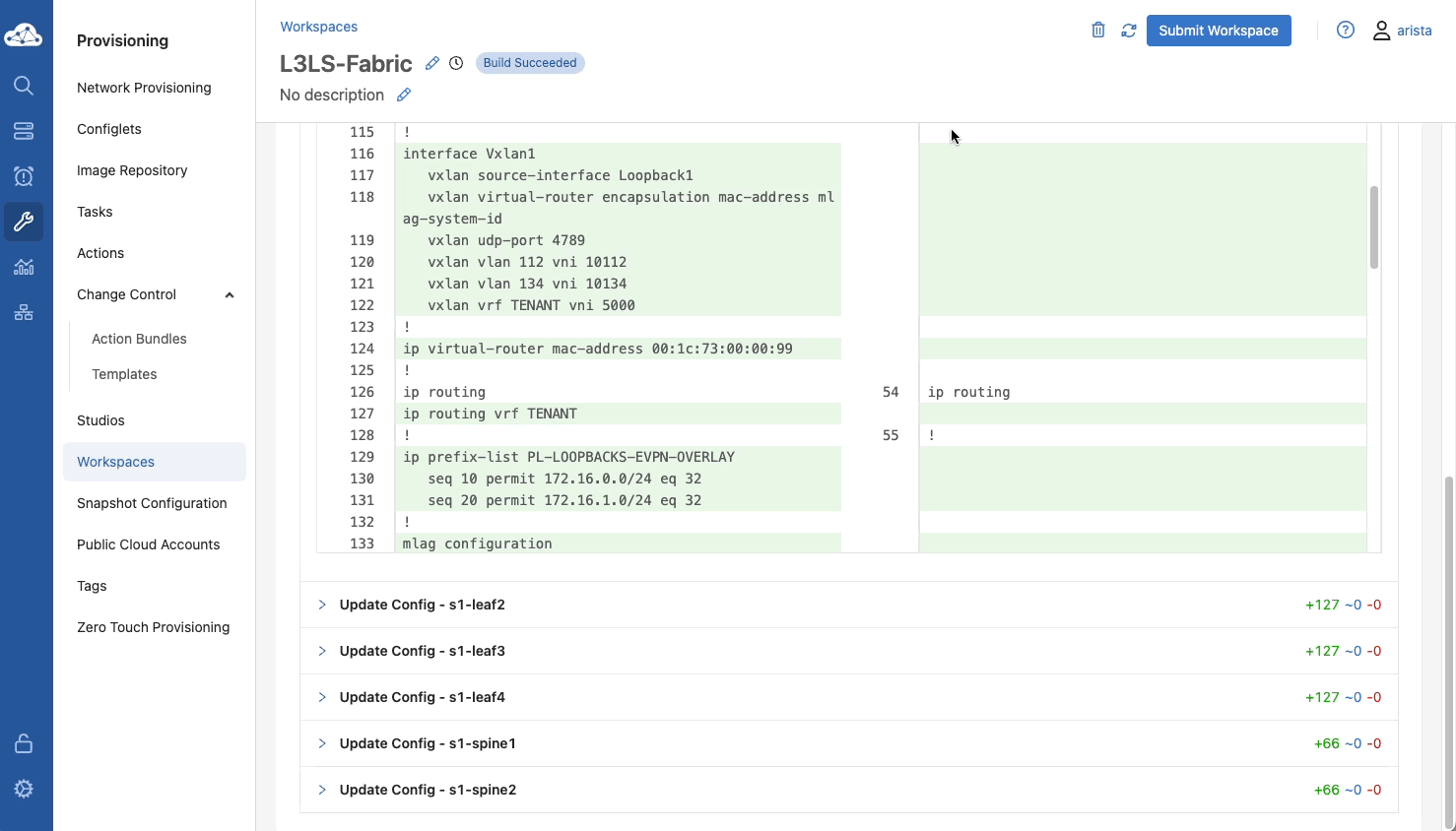Open the Topology icon in left rail
Image resolution: width=1456 pixels, height=831 pixels.
click(x=24, y=312)
